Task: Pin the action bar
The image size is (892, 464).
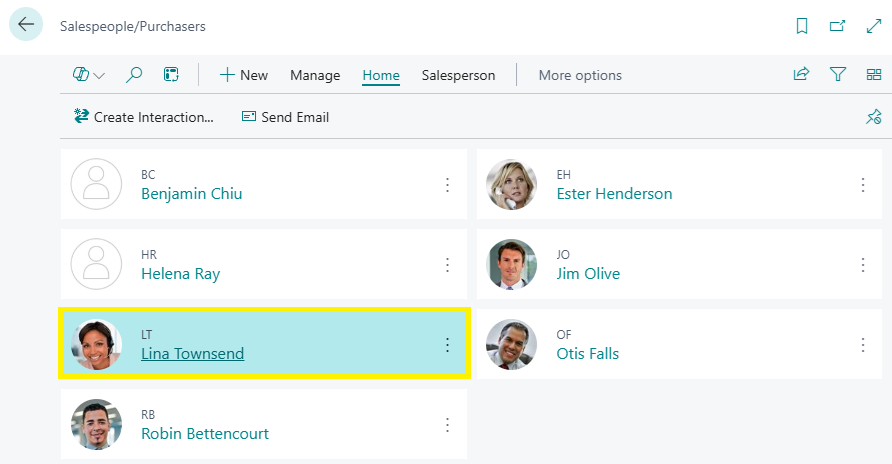Action: pyautogui.click(x=873, y=117)
